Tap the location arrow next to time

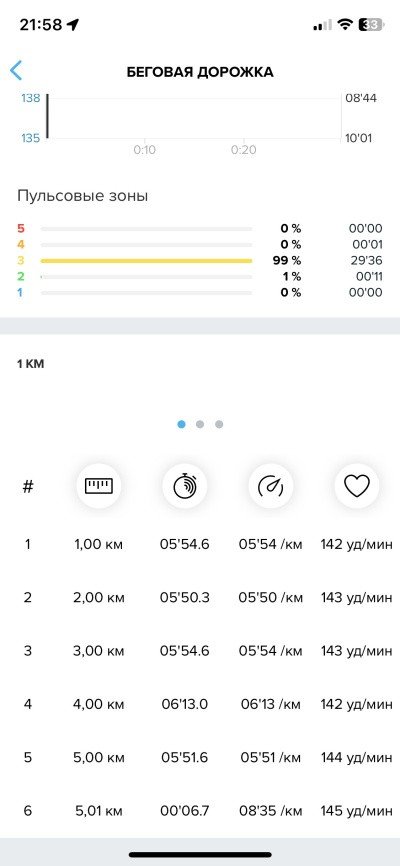[72, 24]
